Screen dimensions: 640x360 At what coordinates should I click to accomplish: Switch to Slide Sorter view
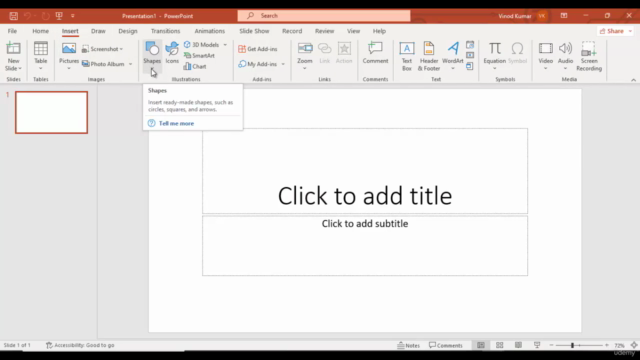click(500, 345)
